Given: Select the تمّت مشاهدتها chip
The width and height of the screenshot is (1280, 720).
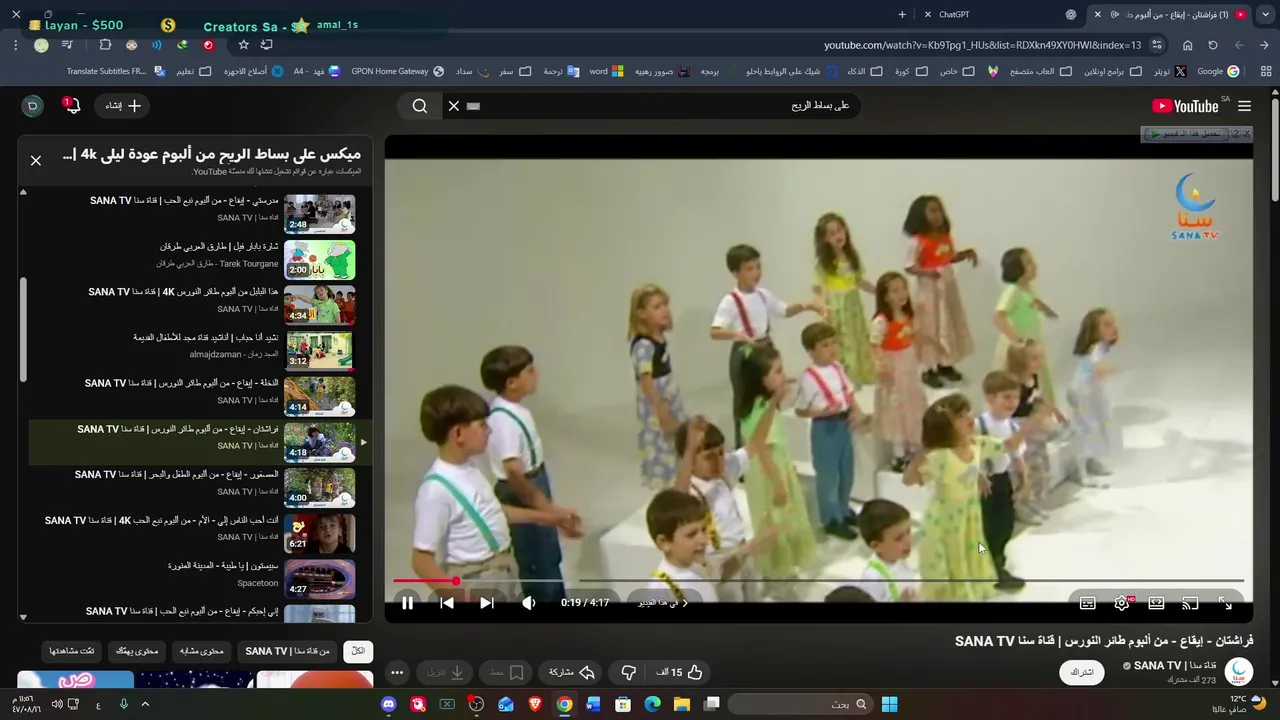Looking at the screenshot, I should [x=72, y=651].
